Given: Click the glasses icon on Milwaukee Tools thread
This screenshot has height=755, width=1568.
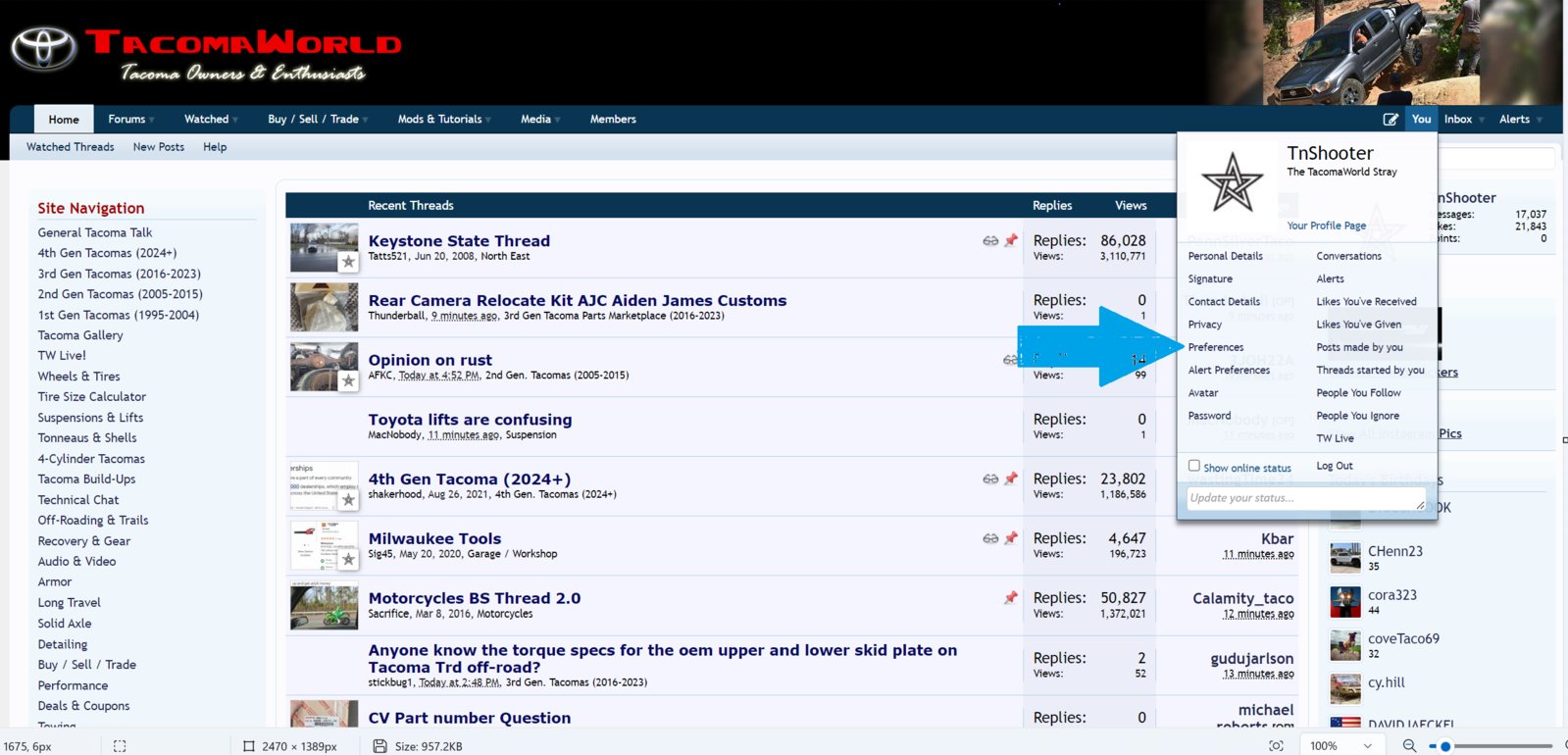Looking at the screenshot, I should pos(990,538).
